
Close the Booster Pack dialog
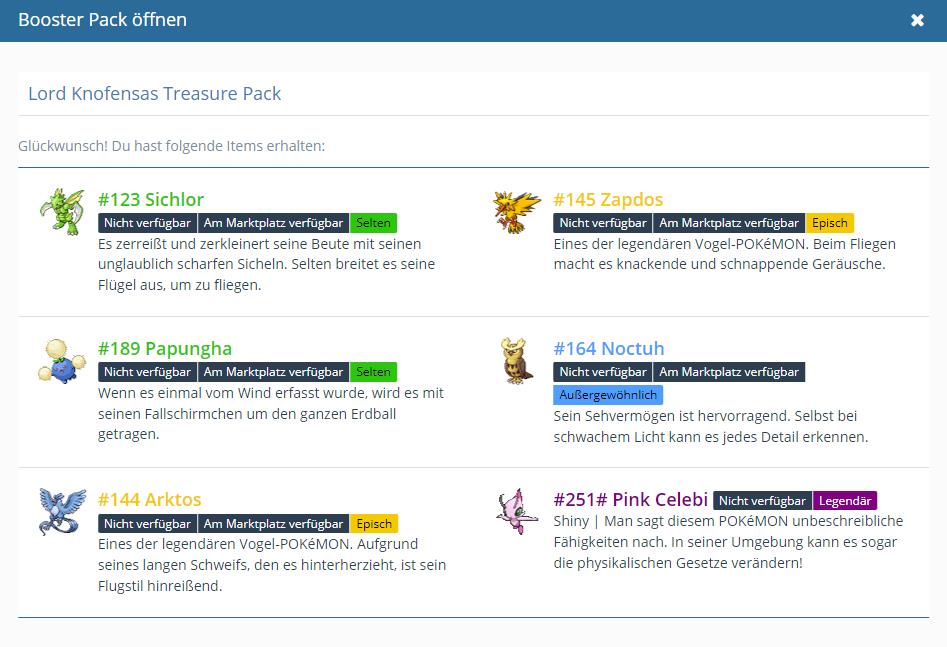click(917, 20)
